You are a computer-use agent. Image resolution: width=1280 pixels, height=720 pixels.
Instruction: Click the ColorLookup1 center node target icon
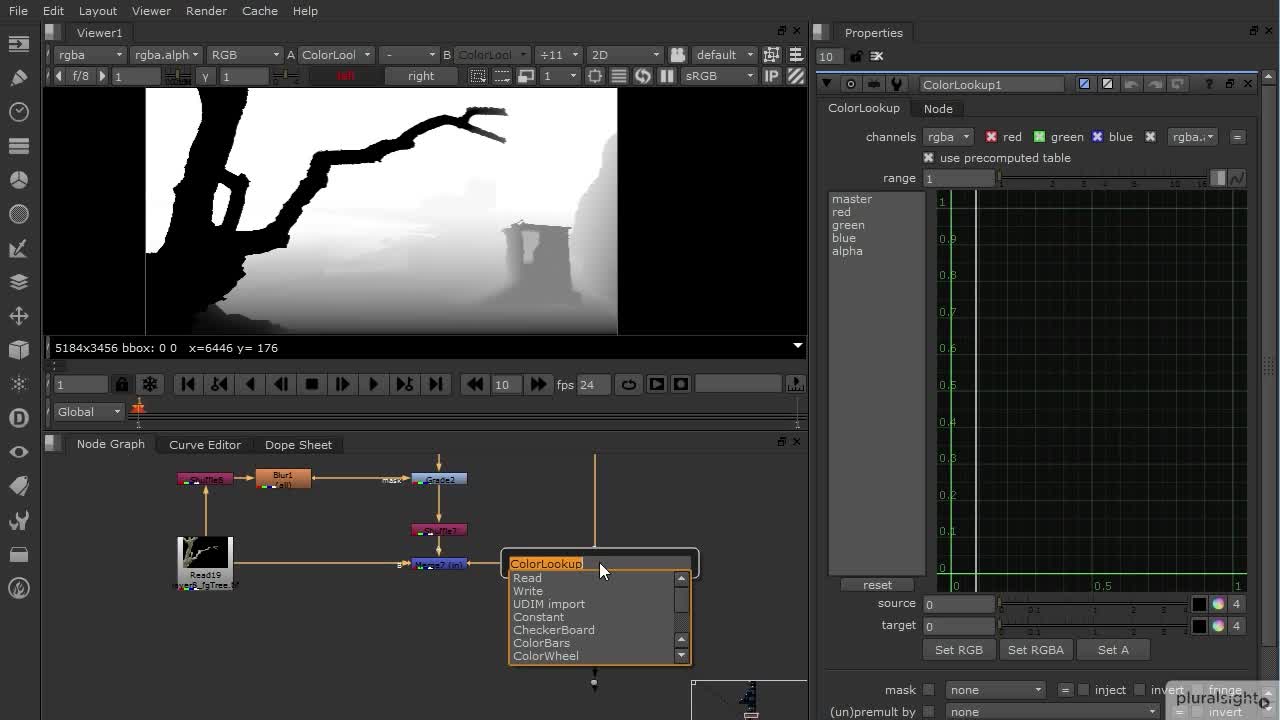pyautogui.click(x=850, y=84)
